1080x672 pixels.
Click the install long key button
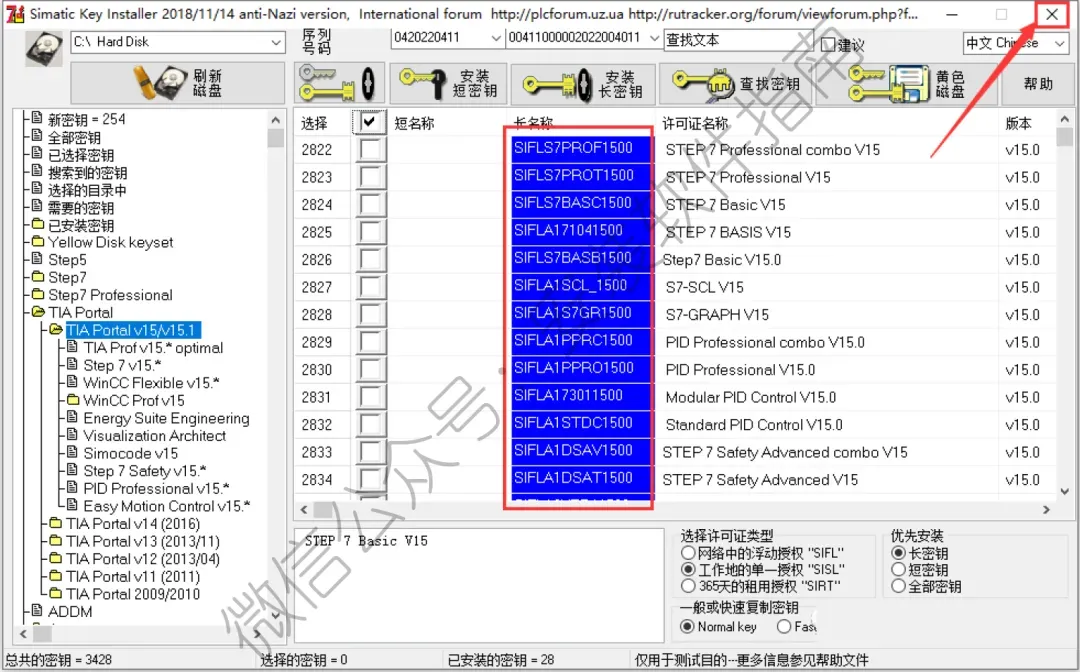coord(583,83)
